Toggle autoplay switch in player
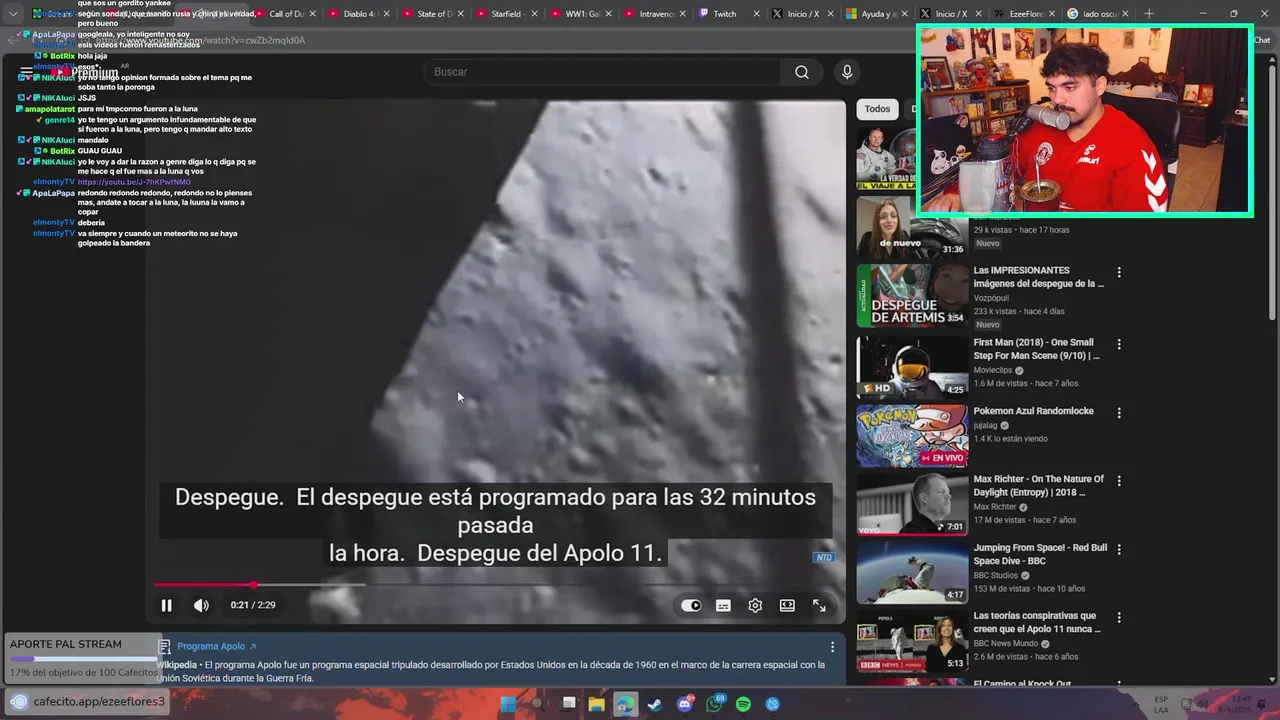 [x=691, y=605]
